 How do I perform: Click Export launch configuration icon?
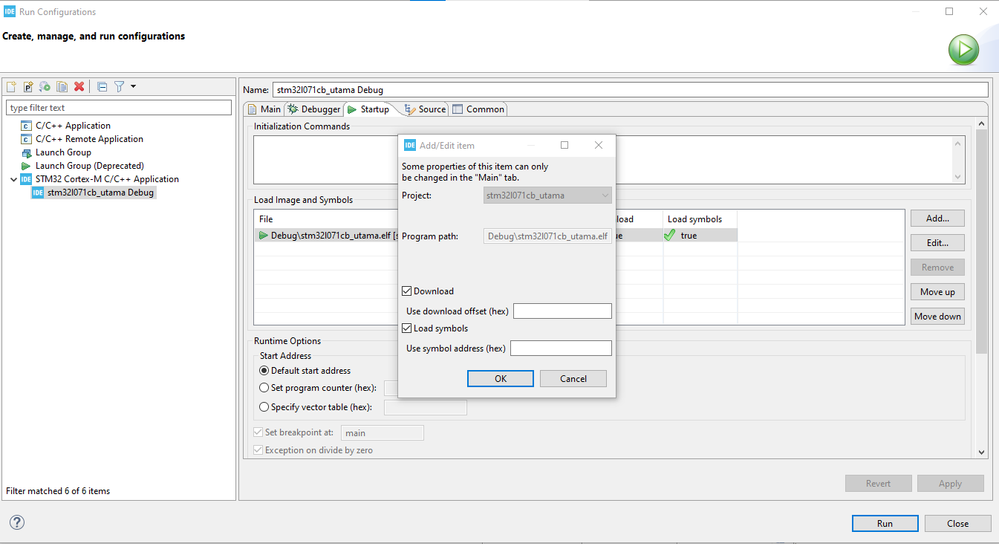click(45, 87)
